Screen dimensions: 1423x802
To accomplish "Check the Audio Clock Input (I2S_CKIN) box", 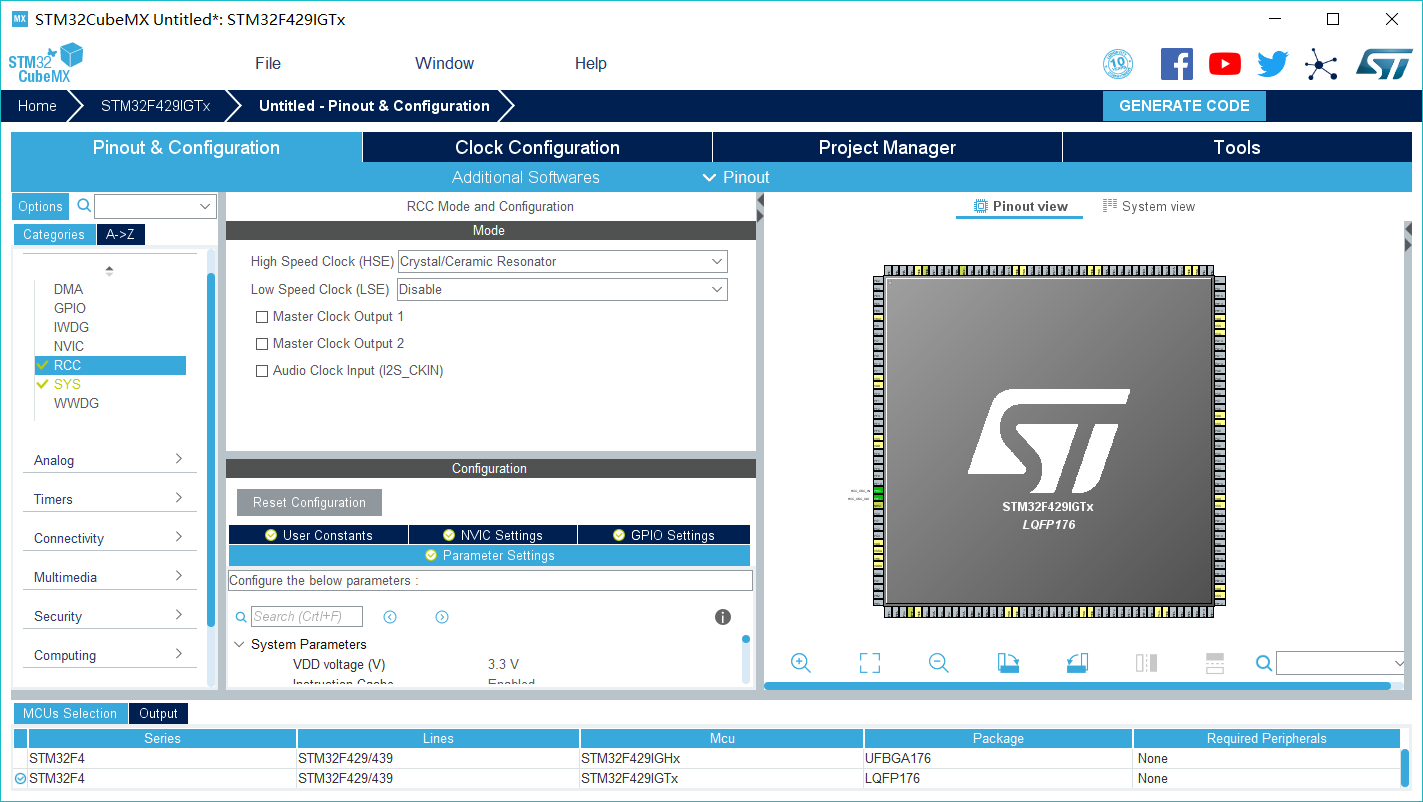I will tap(262, 370).
